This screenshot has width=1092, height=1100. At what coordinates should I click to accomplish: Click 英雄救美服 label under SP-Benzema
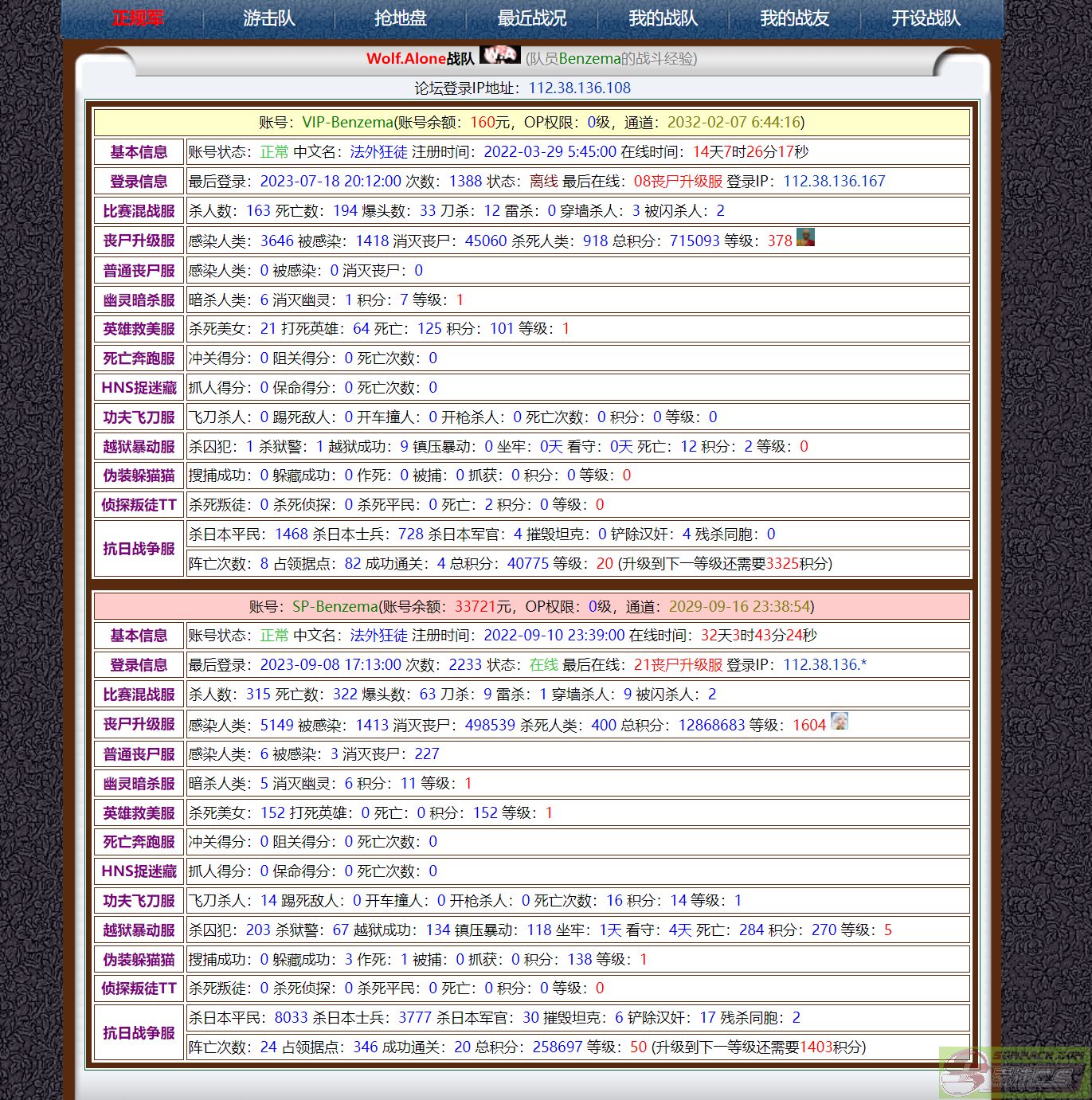point(139,813)
